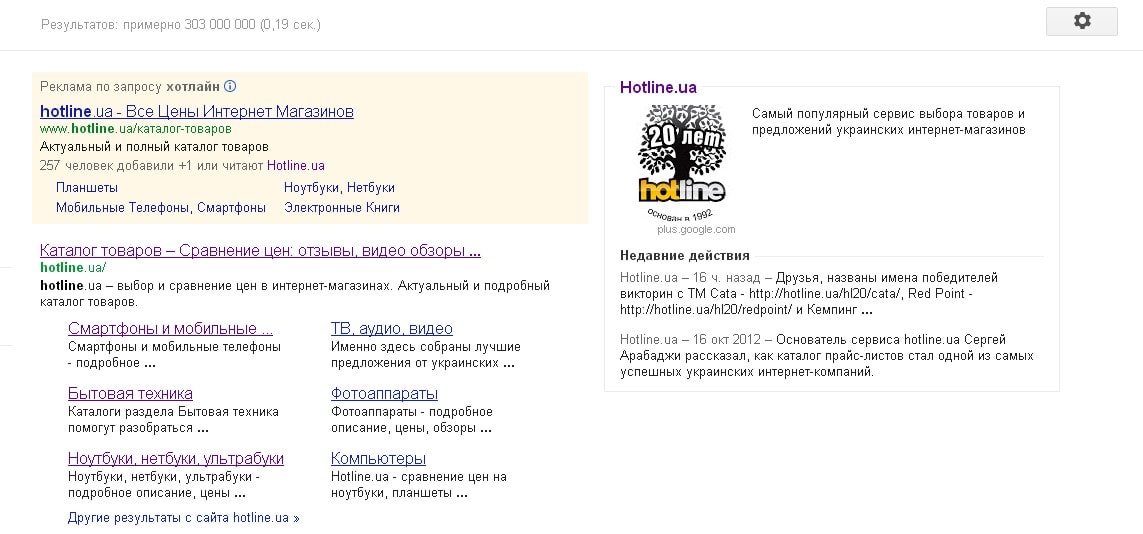Open the 'Бытовая техника' sitelink
This screenshot has width=1143, height=534.
coord(130,394)
